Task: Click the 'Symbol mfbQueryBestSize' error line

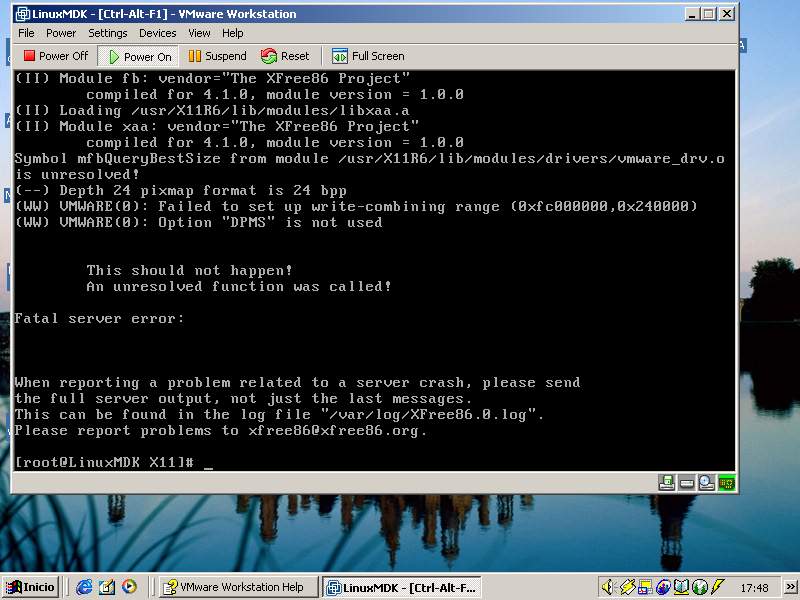Action: pos(369,159)
